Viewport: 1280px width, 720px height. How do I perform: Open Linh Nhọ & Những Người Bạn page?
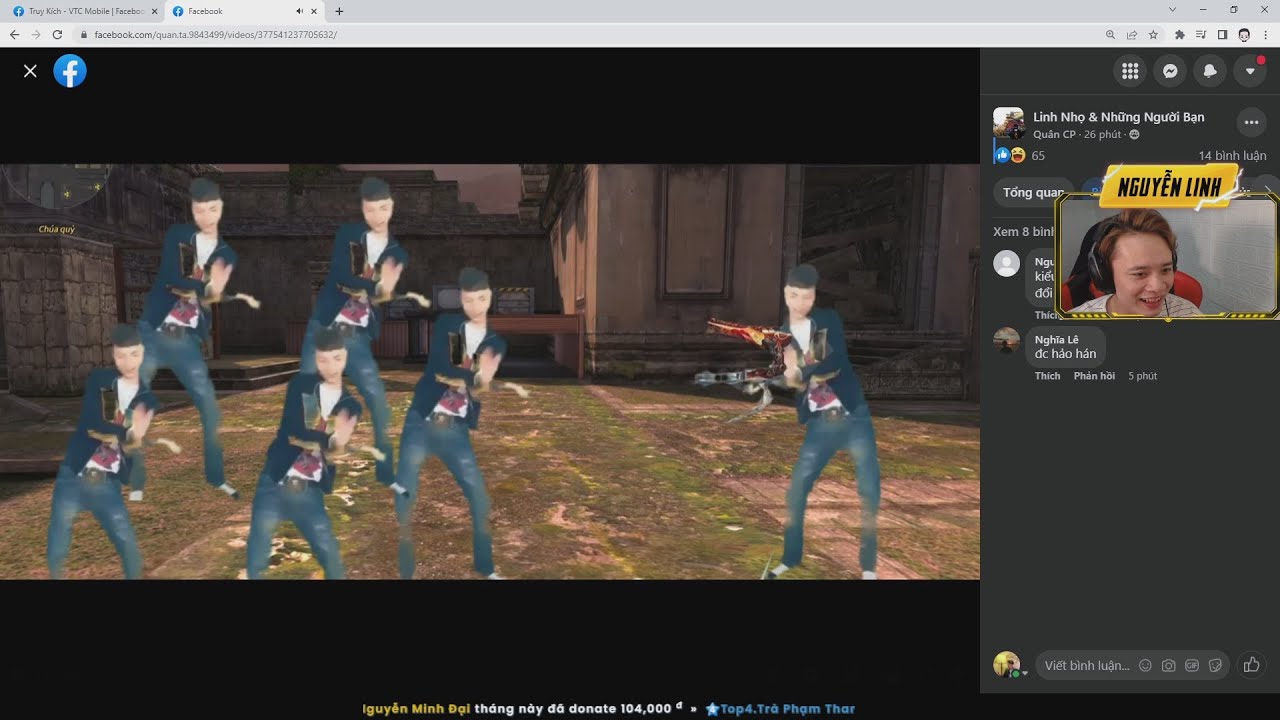[x=1118, y=117]
